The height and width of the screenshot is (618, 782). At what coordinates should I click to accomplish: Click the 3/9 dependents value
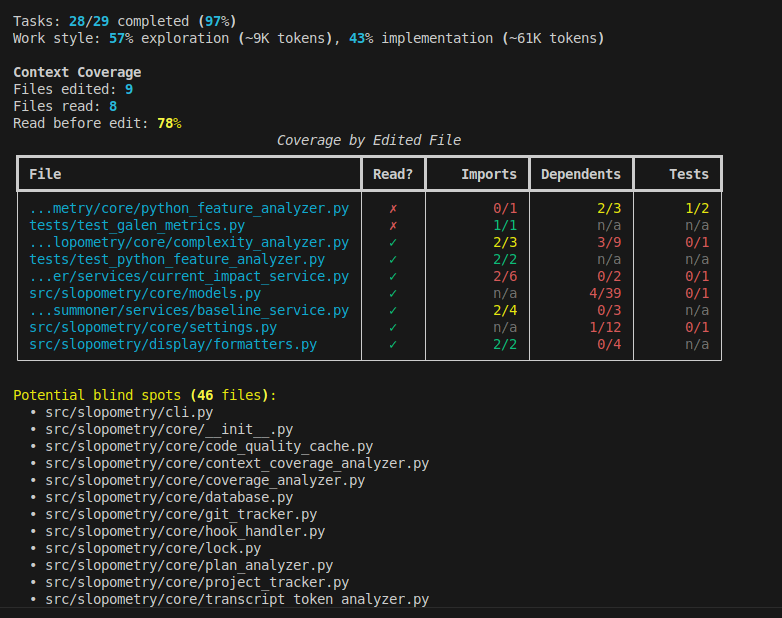pyautogui.click(x=609, y=242)
